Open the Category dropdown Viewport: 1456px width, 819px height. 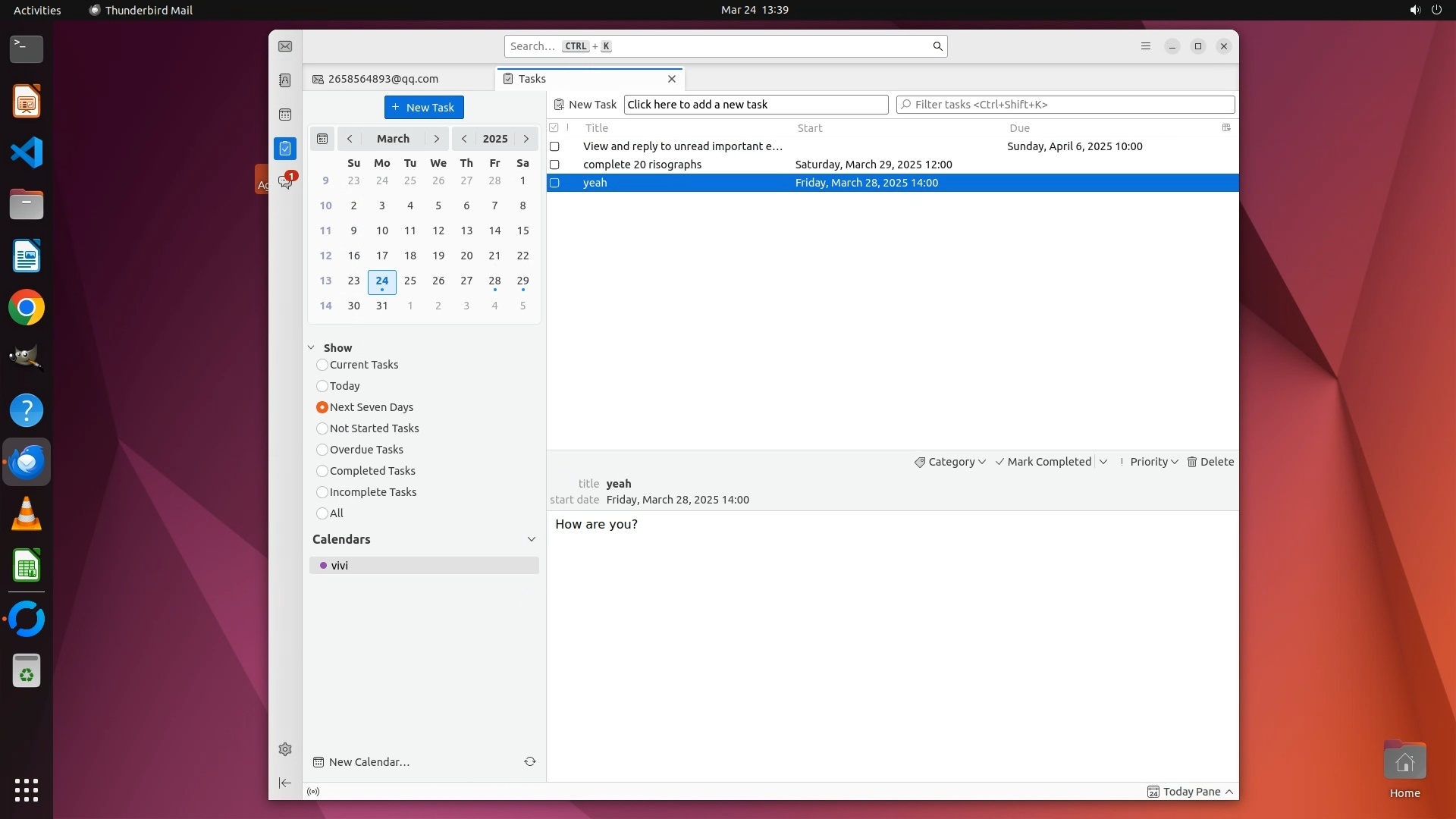[950, 462]
